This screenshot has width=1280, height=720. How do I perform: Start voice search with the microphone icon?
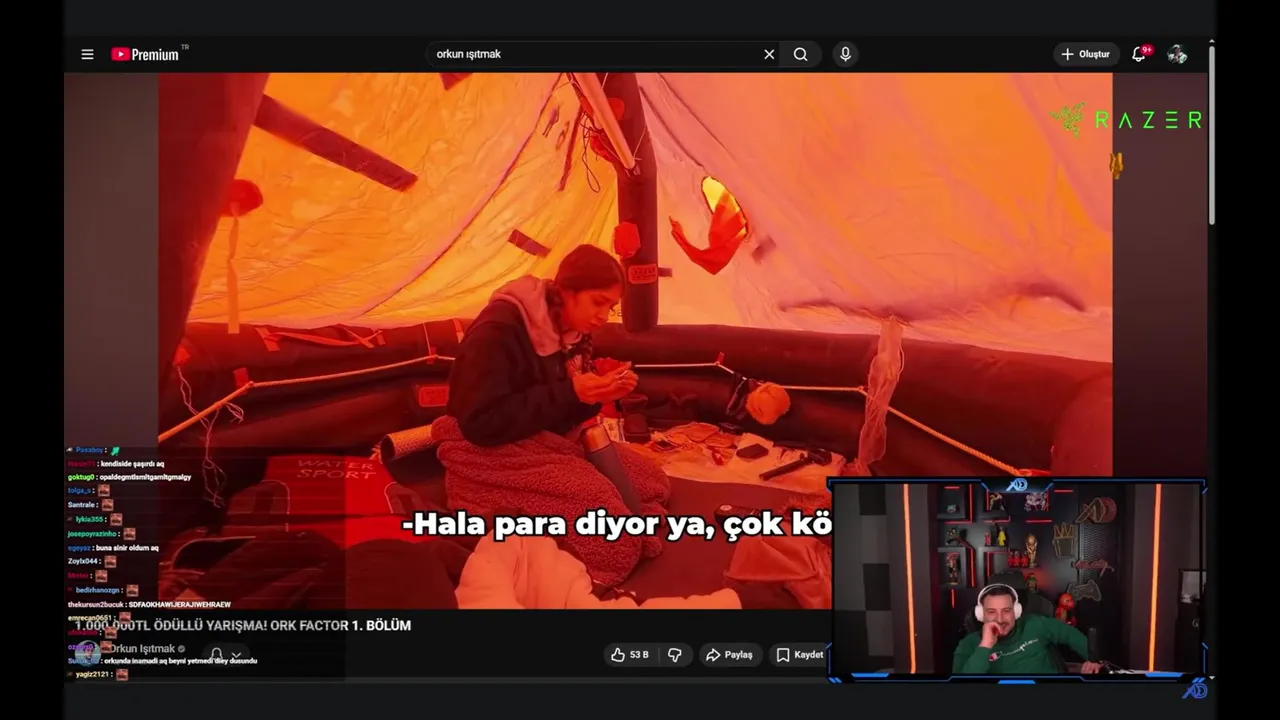[x=845, y=54]
